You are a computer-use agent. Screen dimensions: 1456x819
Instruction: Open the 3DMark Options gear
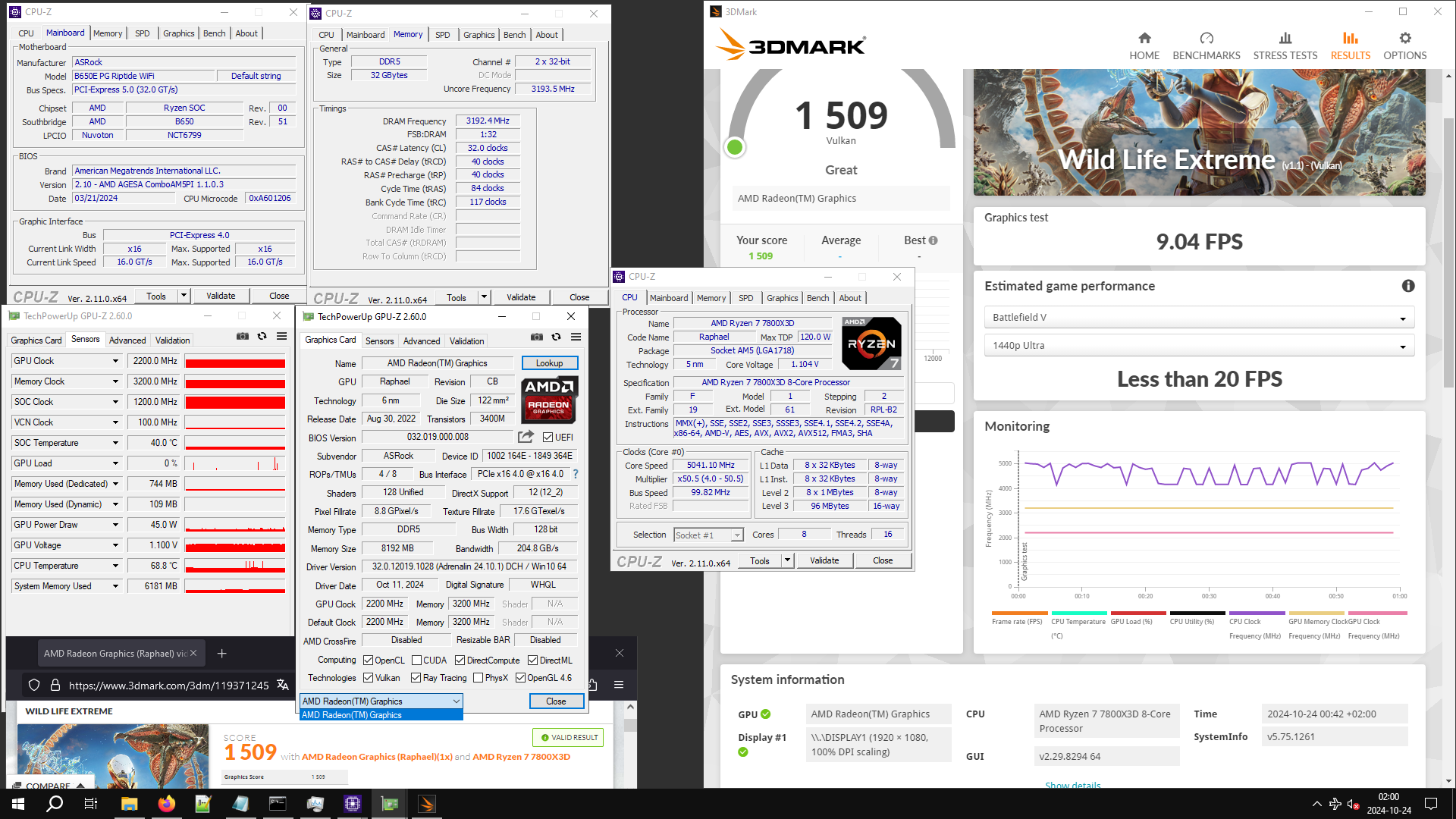[1405, 45]
